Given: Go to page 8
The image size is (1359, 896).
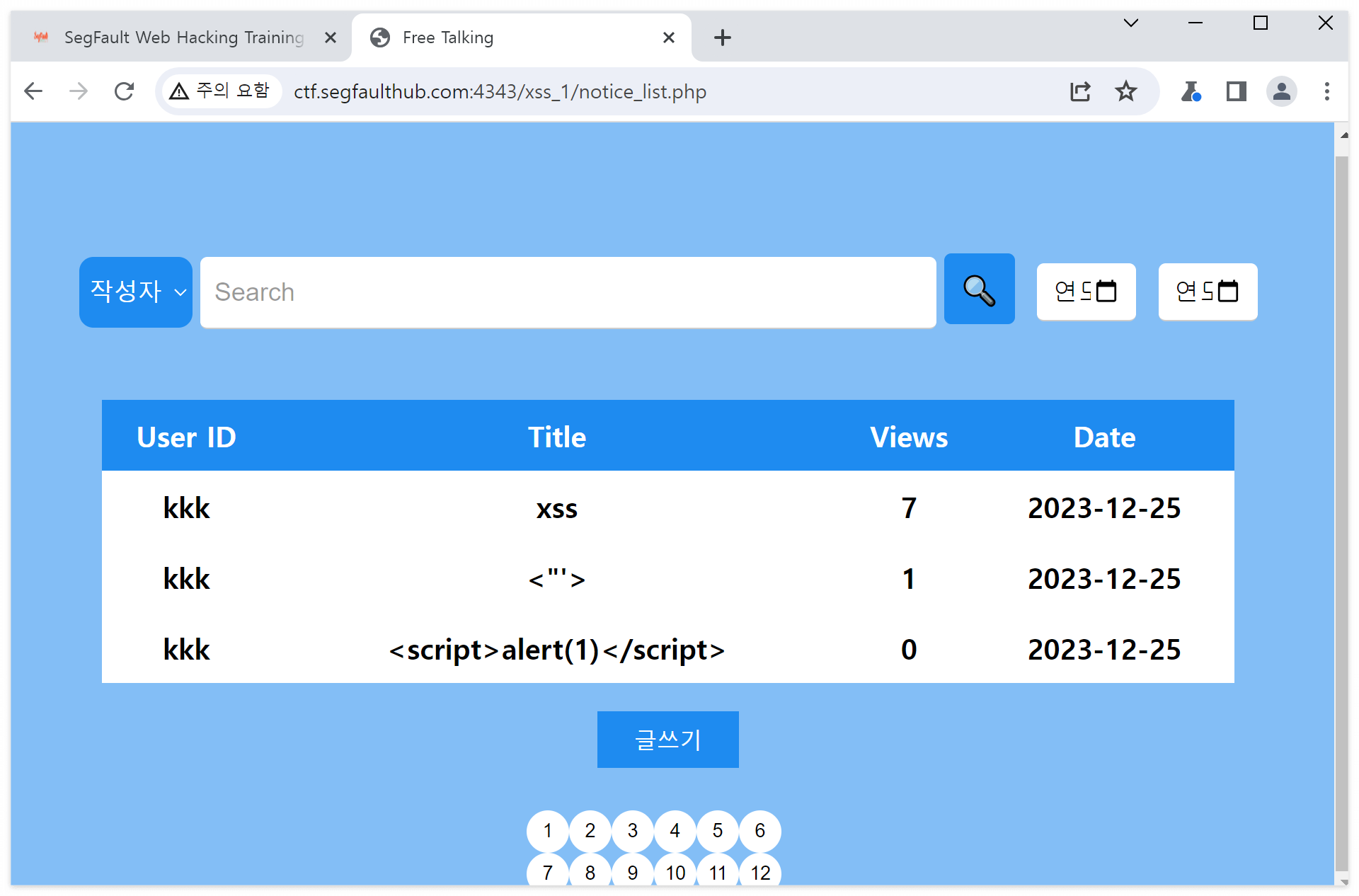Looking at the screenshot, I should (x=590, y=871).
